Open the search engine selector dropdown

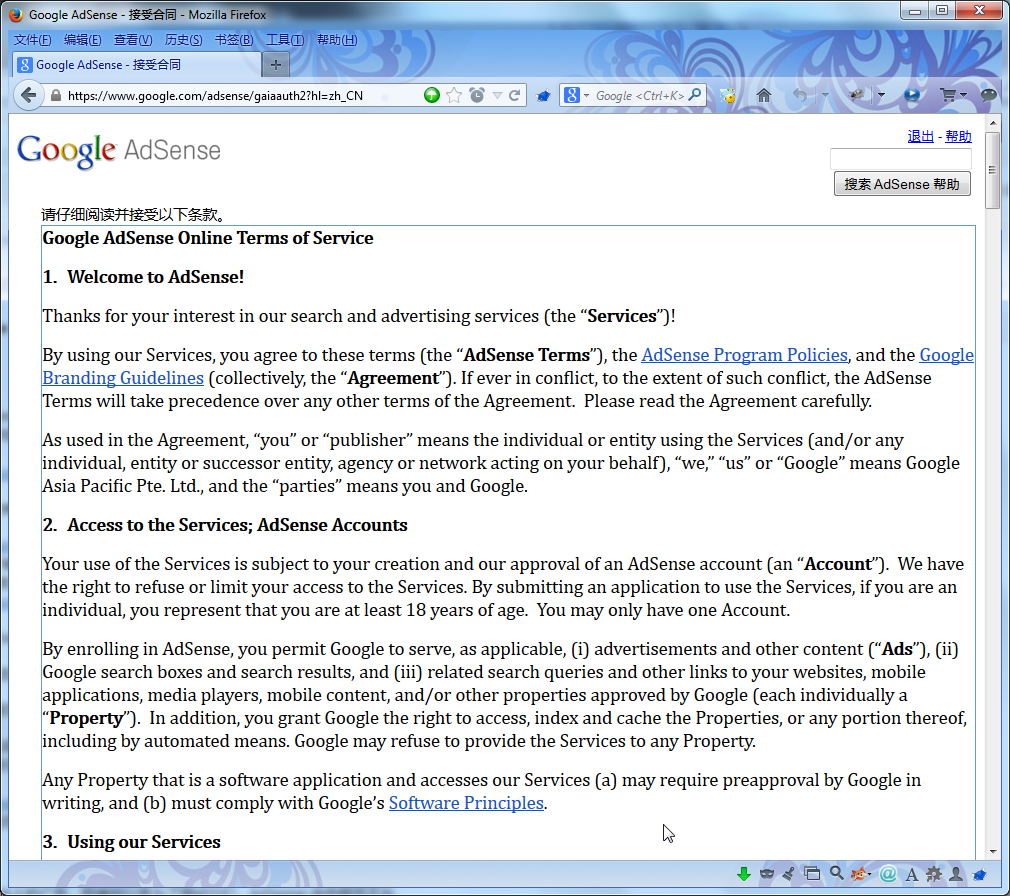point(586,95)
